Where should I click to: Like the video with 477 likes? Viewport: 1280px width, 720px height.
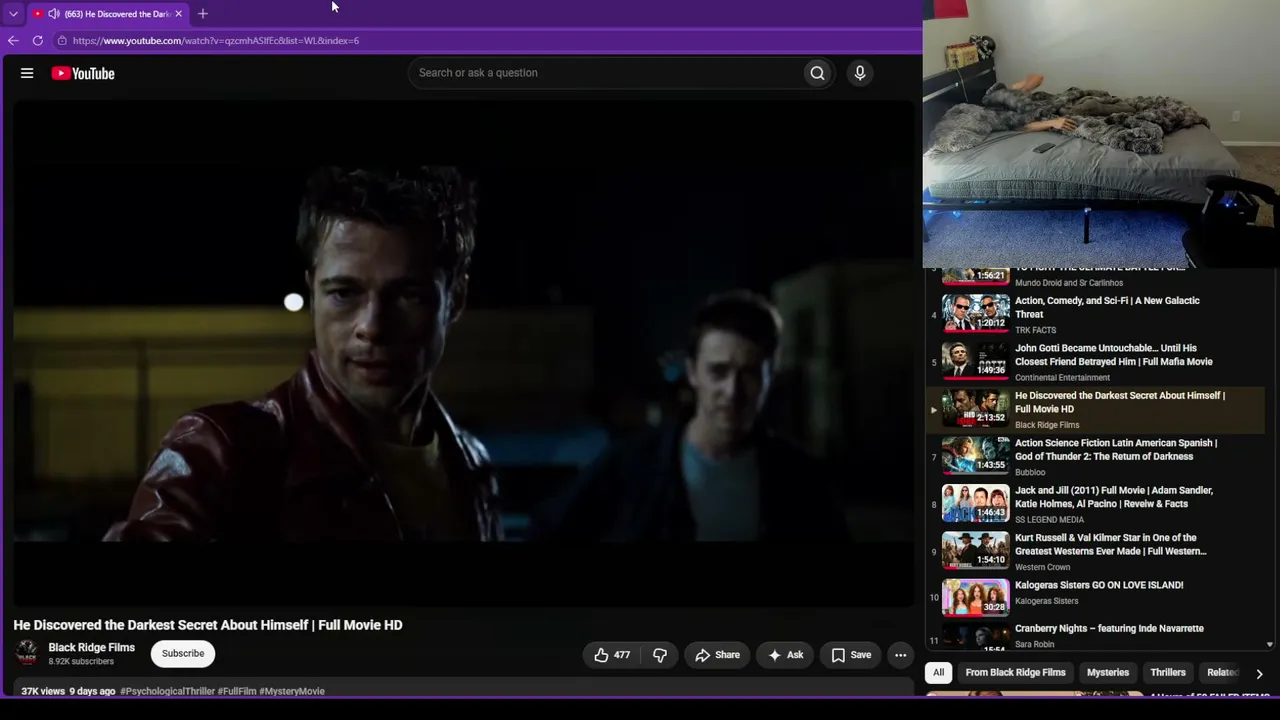pyautogui.click(x=612, y=655)
